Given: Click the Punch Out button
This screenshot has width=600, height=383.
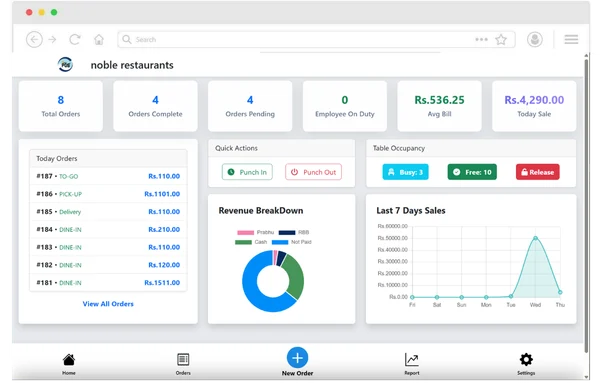Looking at the screenshot, I should pyautogui.click(x=313, y=172).
